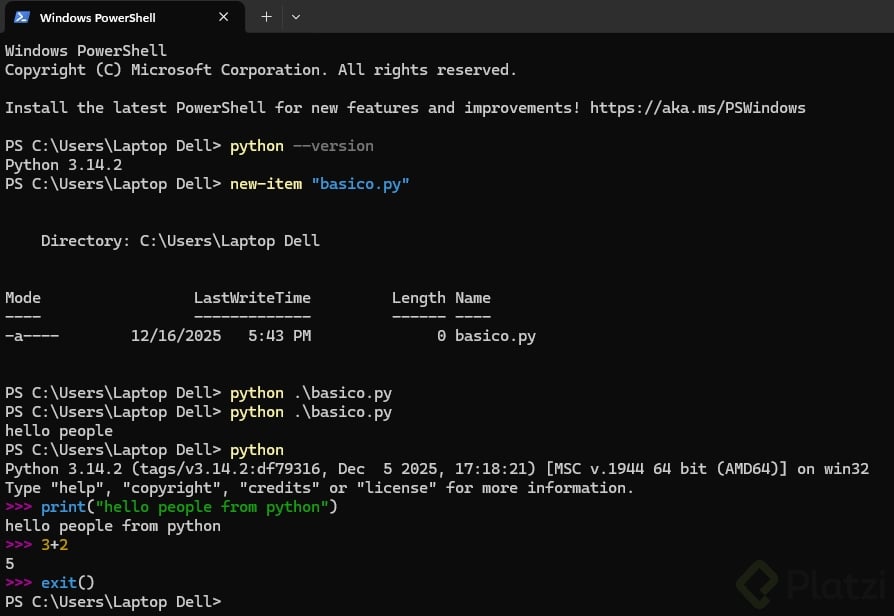This screenshot has width=894, height=616.
Task: Click the Platzi logo watermark
Action: tap(808, 583)
